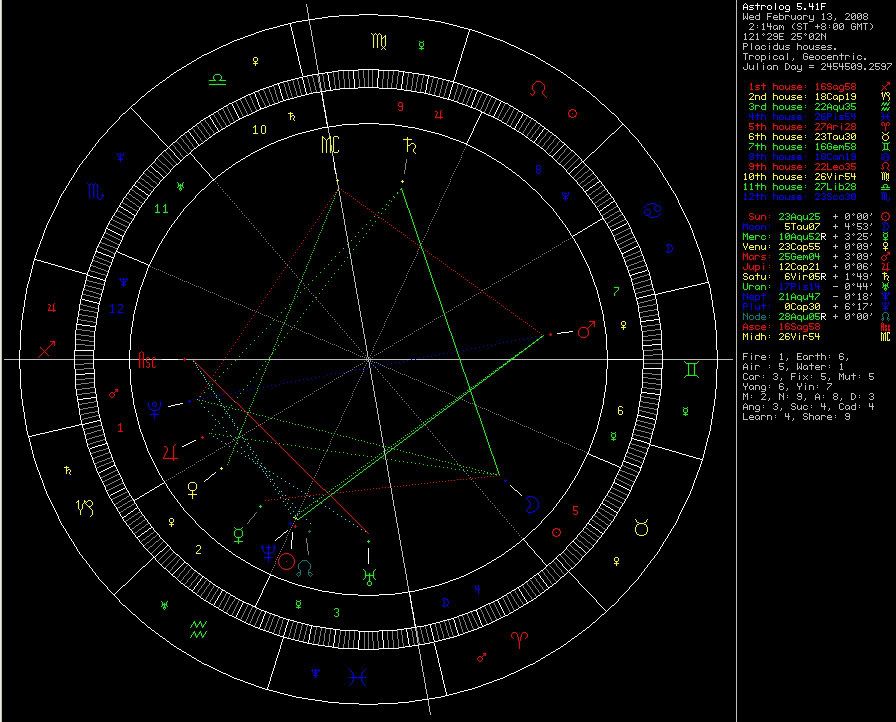This screenshot has height=722, width=896.
Task: Click the MC Midheaven symbol in the wheel
Action: click(x=331, y=146)
